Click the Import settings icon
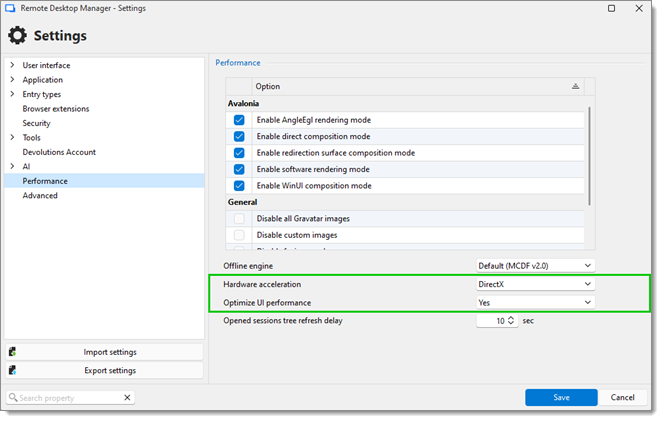Viewport: 662px width, 421px height. point(12,352)
